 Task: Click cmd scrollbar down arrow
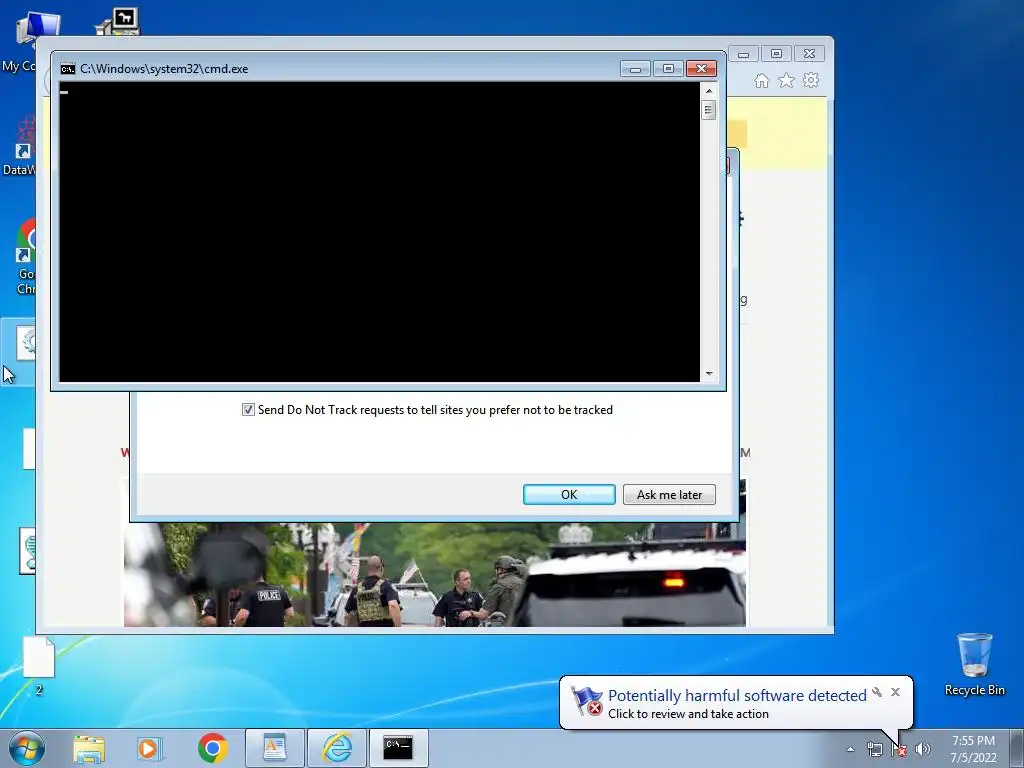[709, 374]
